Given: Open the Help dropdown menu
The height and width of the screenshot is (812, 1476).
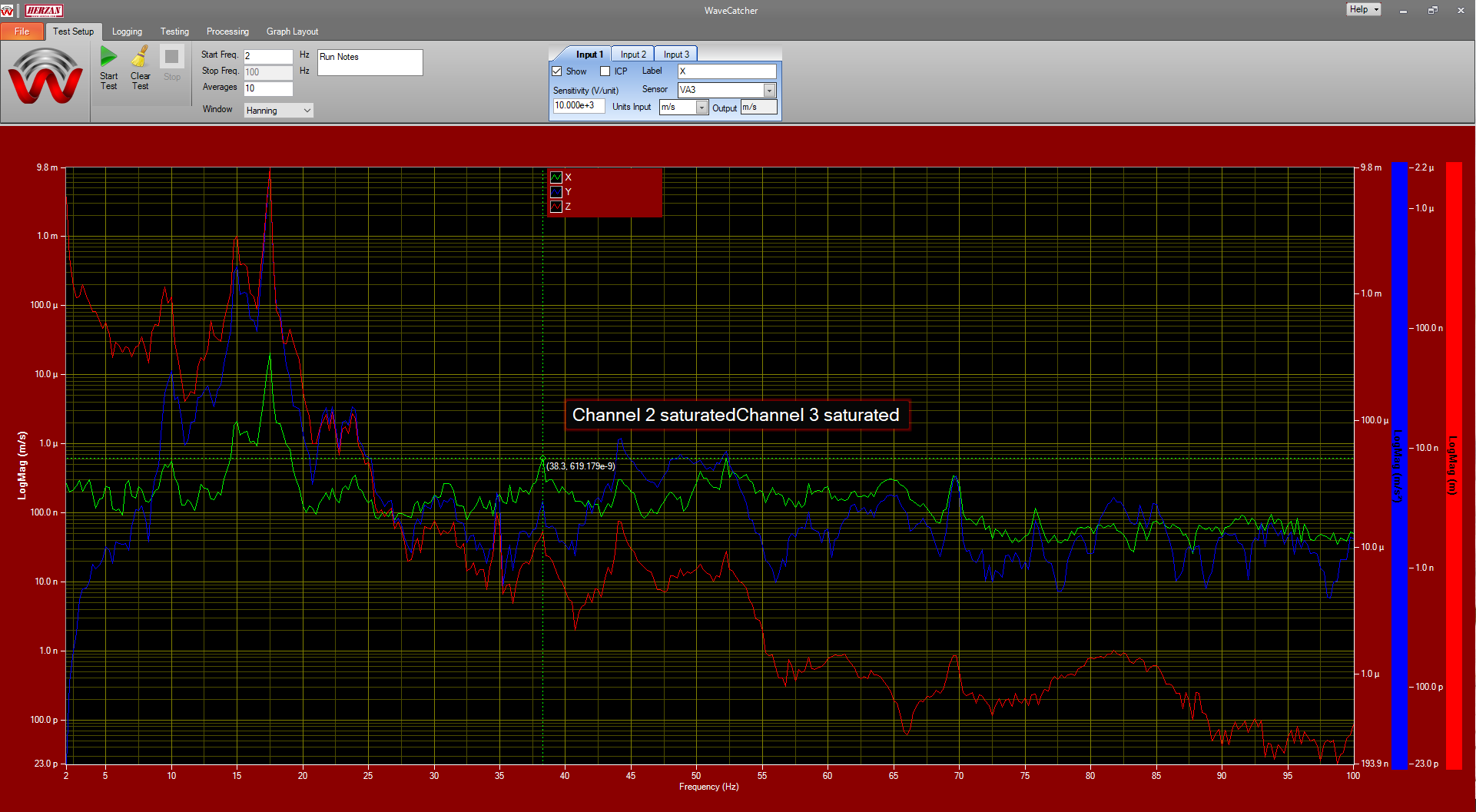Looking at the screenshot, I should pos(1364,9).
